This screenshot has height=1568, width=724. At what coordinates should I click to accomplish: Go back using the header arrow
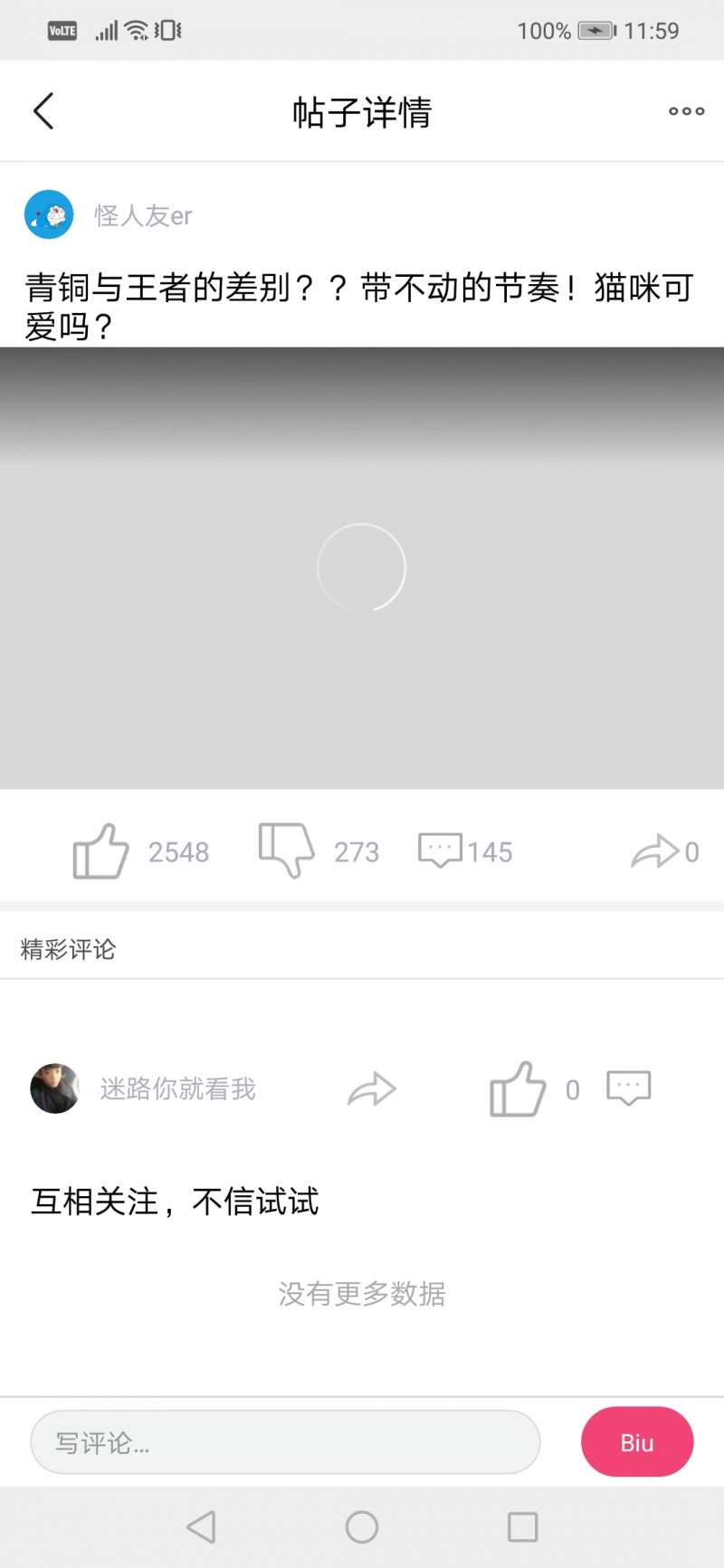click(x=43, y=111)
